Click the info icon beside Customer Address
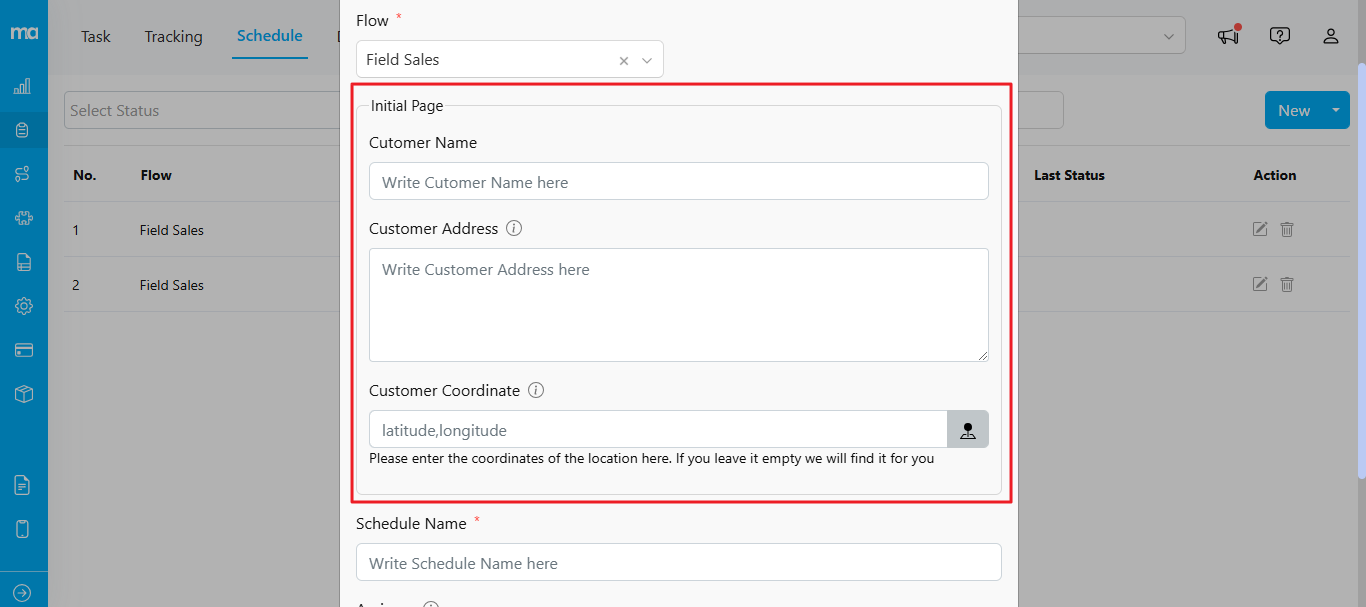 (x=514, y=228)
